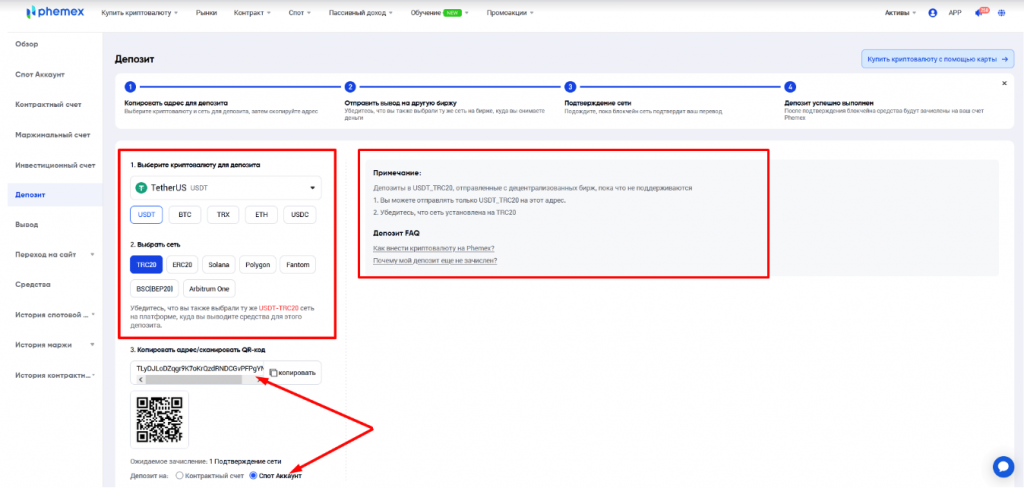Choose the ERC20 network
Image resolution: width=1024 pixels, height=488 pixels.
[x=182, y=265]
